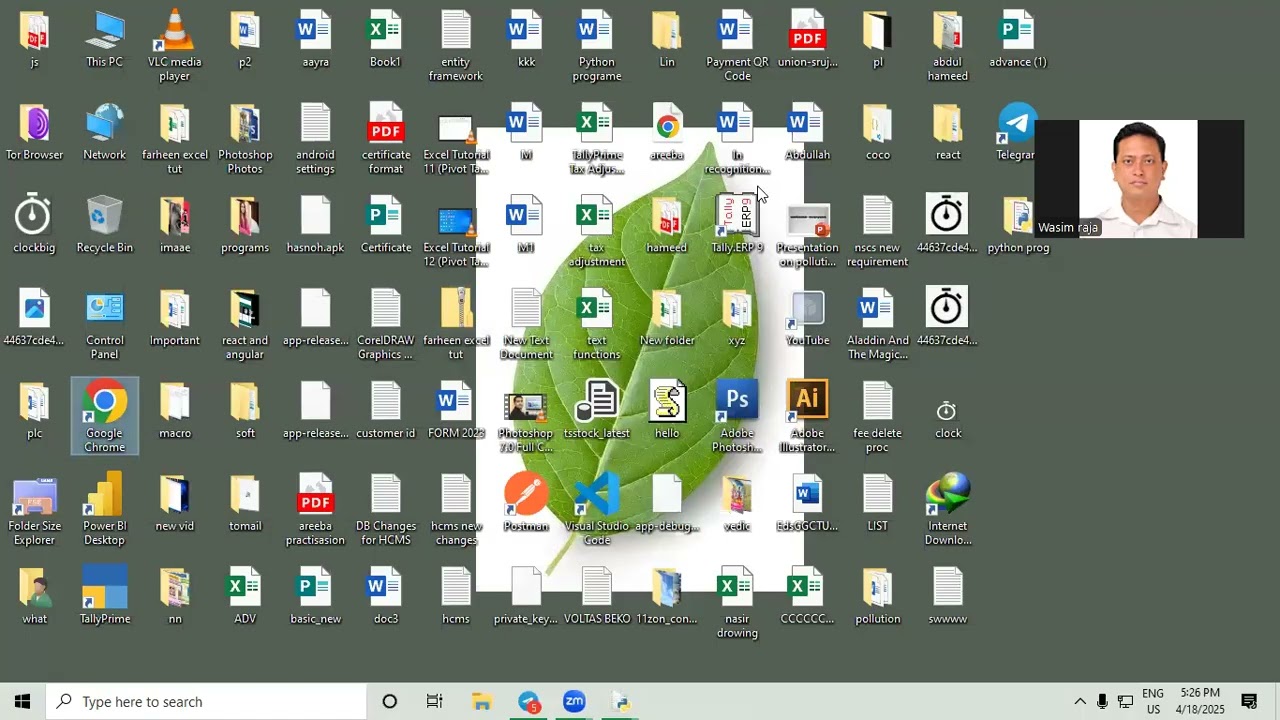
Task: Click the Photoshop Photos folder
Action: (245, 139)
